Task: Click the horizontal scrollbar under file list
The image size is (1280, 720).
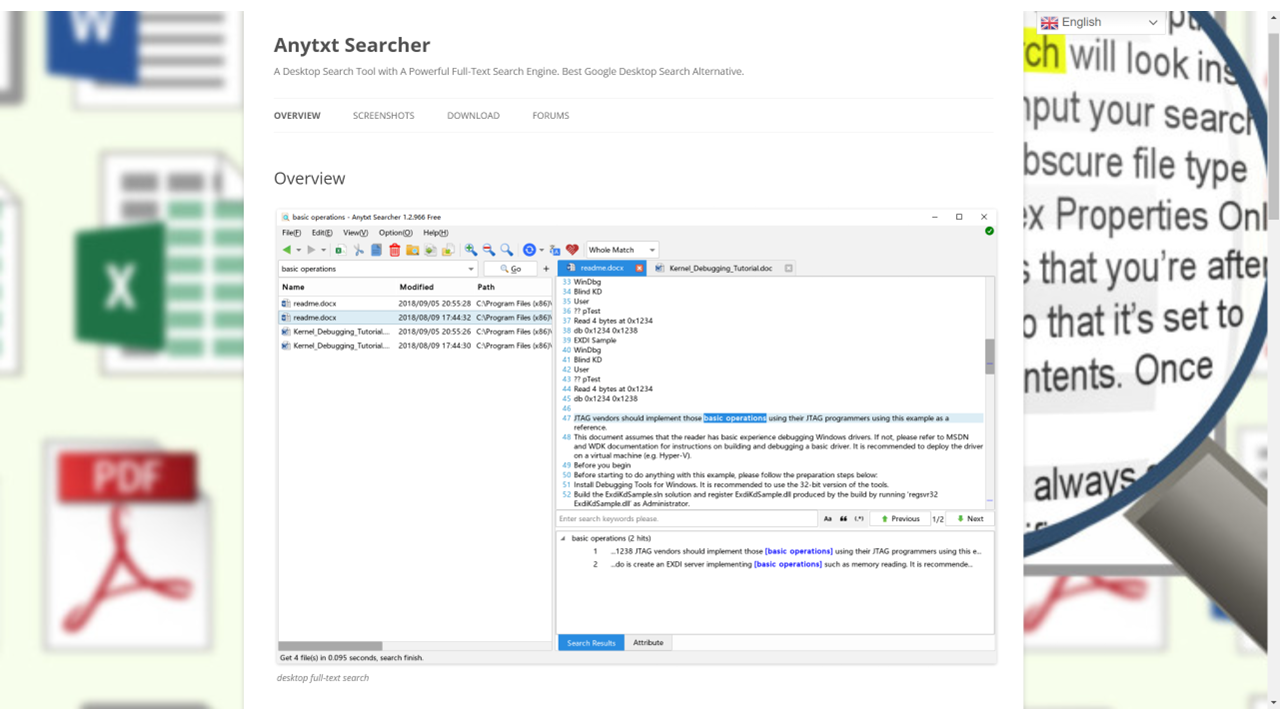Action: click(330, 646)
